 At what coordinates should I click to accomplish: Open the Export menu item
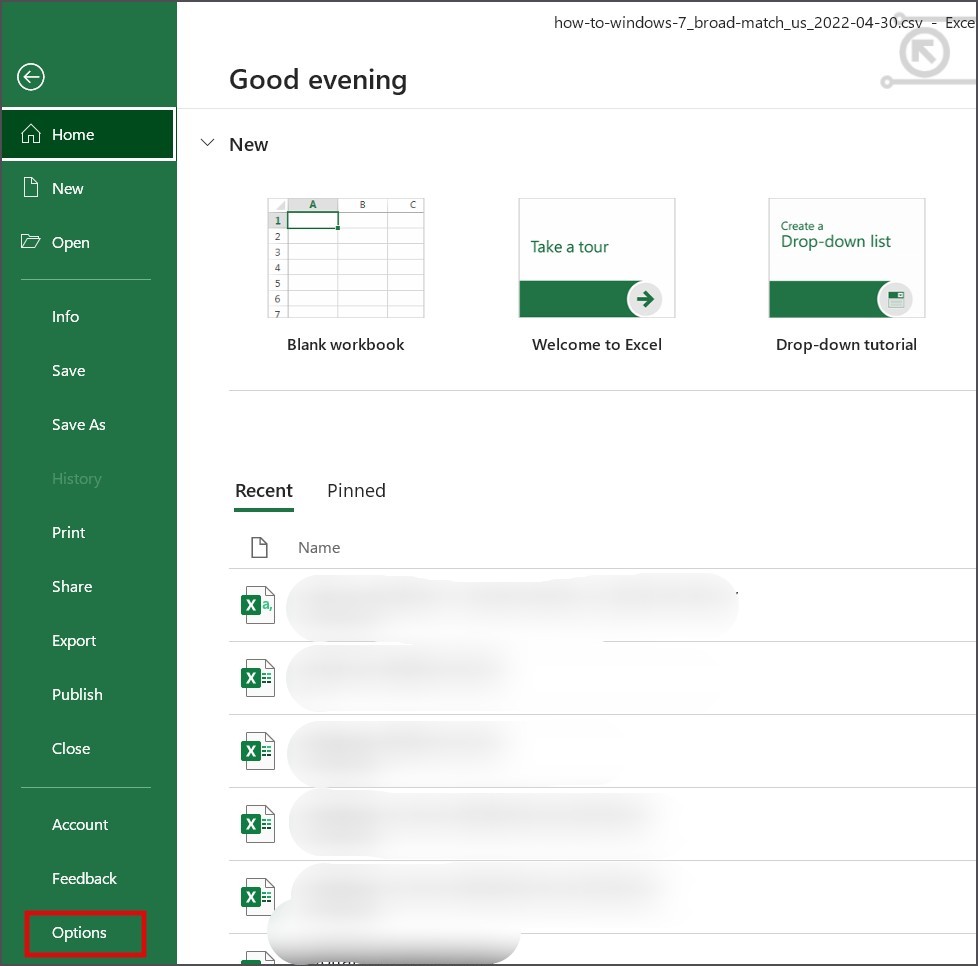click(x=74, y=641)
